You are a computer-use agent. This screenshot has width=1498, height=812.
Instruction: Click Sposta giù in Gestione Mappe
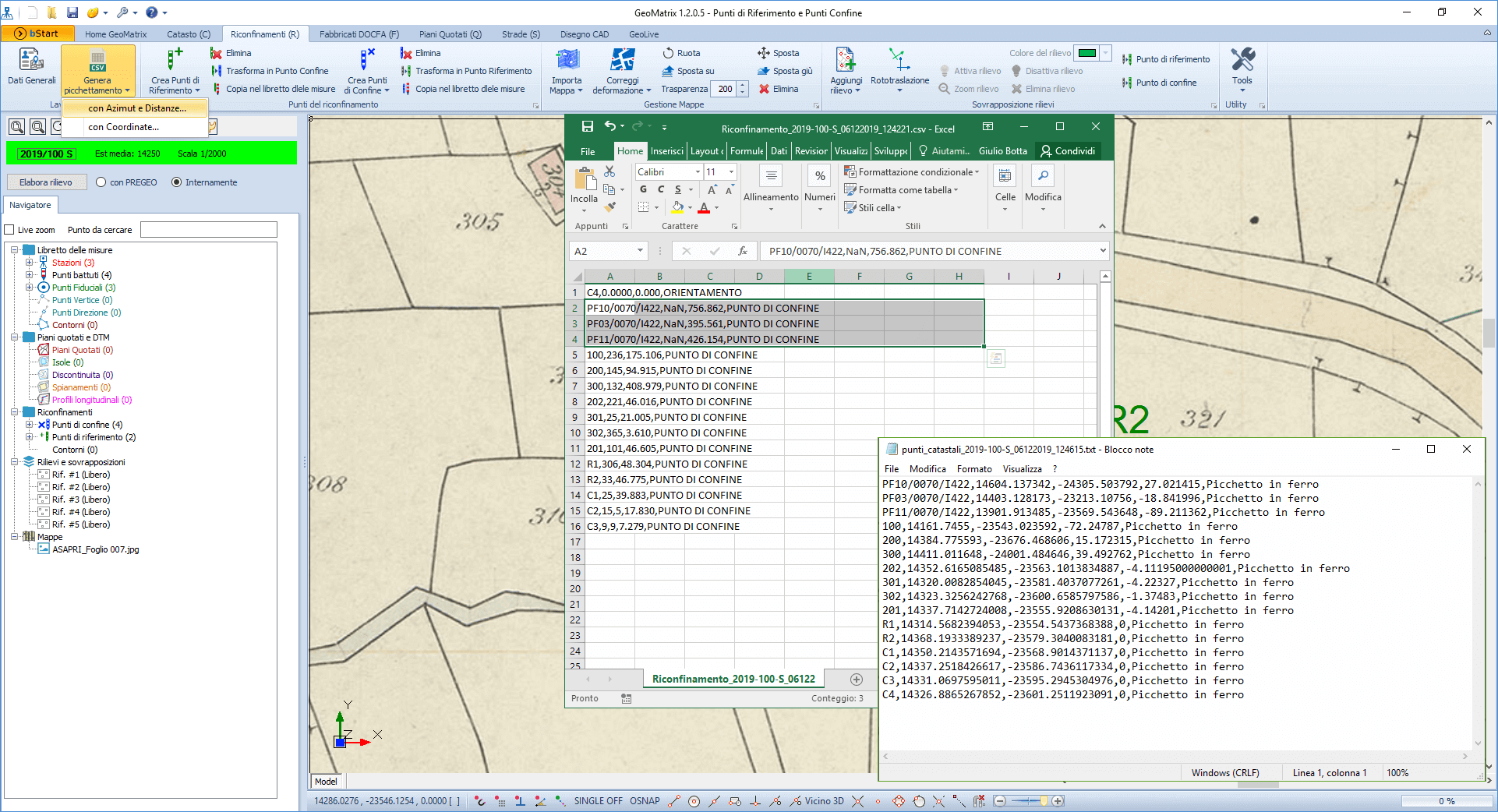(785, 71)
